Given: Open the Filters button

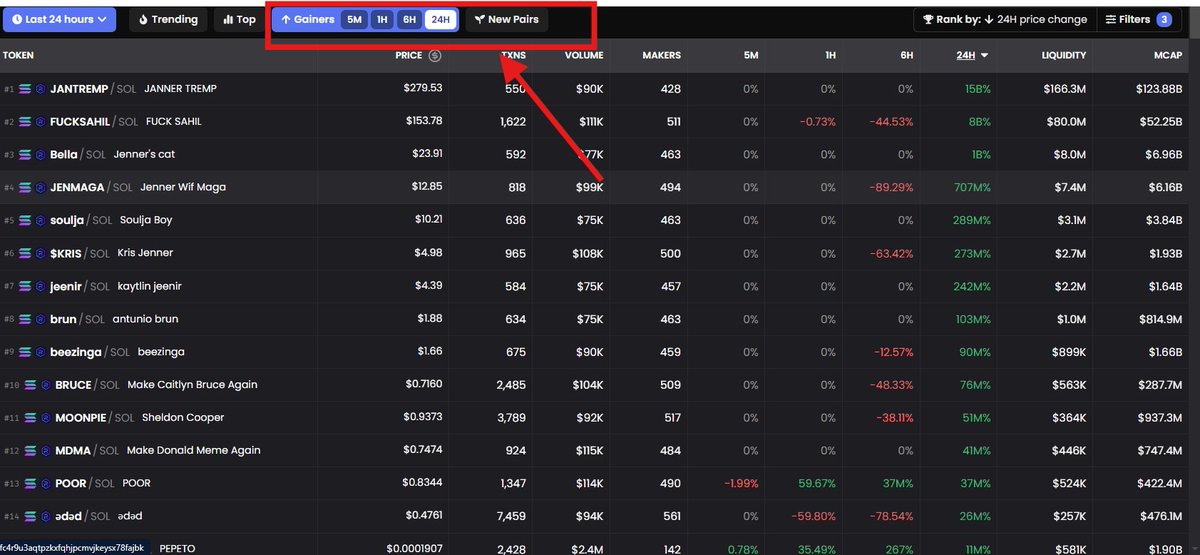Looking at the screenshot, I should pyautogui.click(x=1138, y=19).
